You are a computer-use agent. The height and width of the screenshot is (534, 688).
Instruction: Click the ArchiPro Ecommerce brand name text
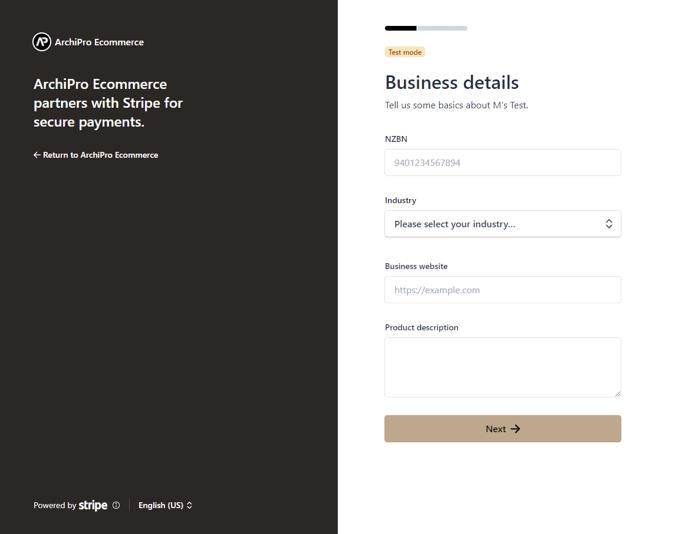pos(99,42)
